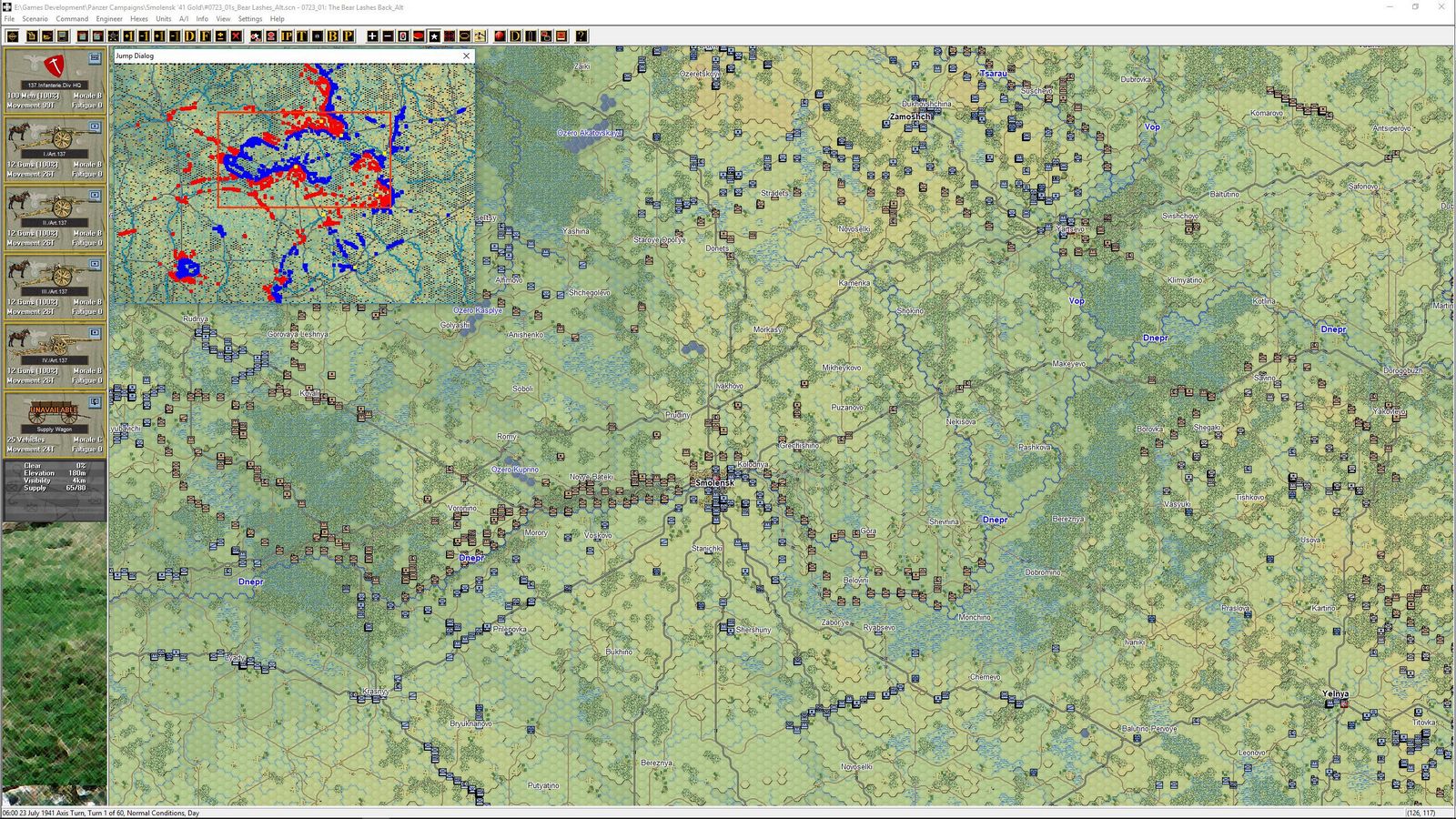
Task: Open the Info menu
Action: pyautogui.click(x=202, y=18)
